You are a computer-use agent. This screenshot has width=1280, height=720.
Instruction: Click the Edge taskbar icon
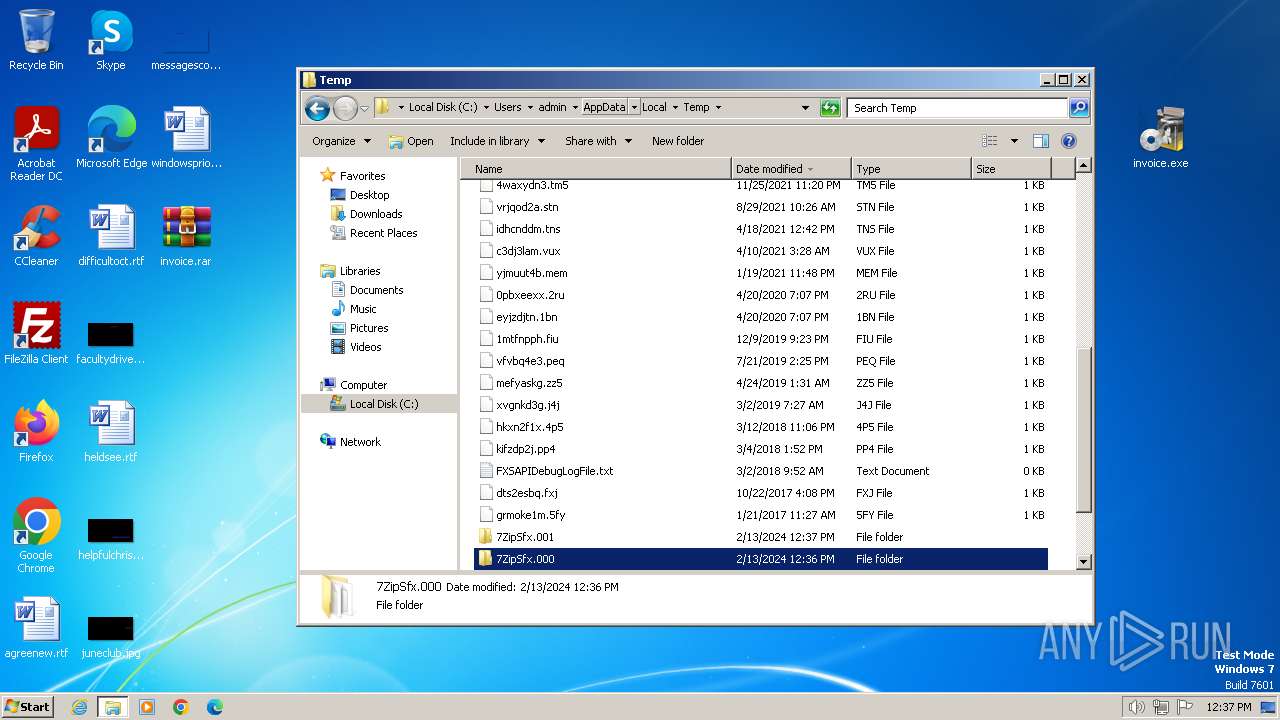coord(215,707)
